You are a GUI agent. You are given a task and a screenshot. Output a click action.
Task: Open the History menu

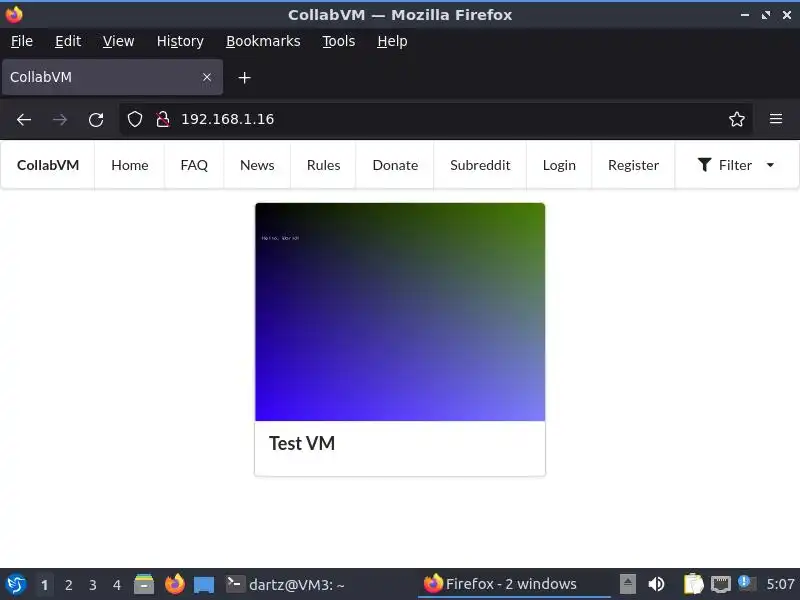180,41
